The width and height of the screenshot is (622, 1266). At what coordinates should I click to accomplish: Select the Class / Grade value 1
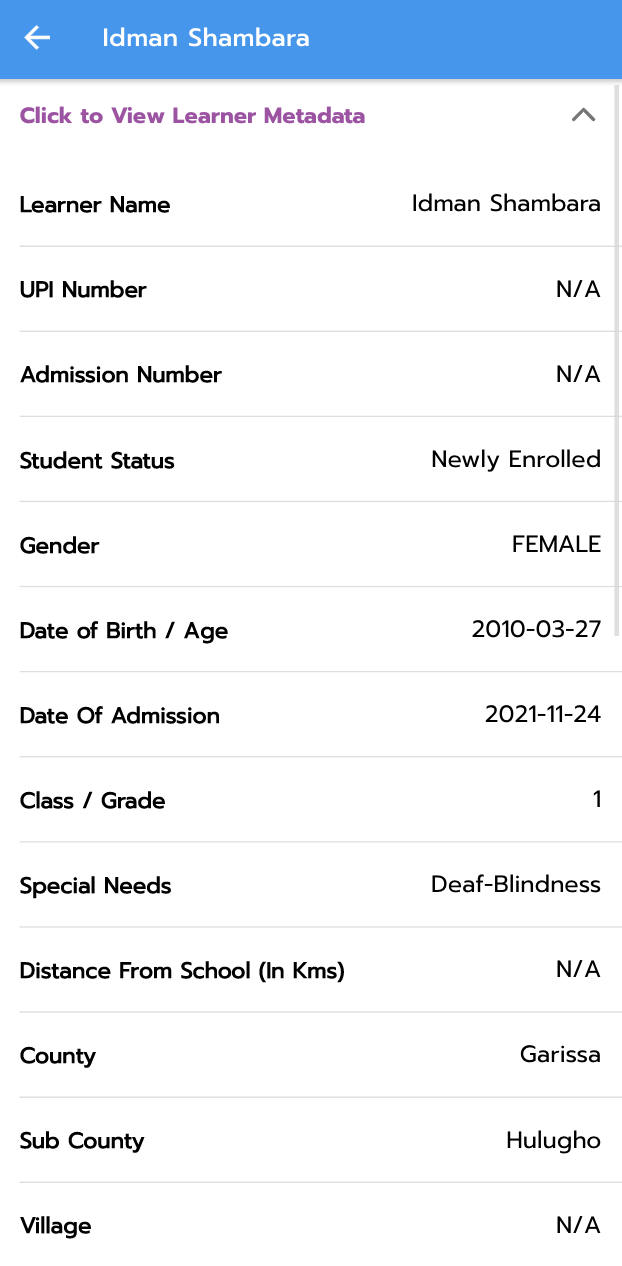coord(597,799)
